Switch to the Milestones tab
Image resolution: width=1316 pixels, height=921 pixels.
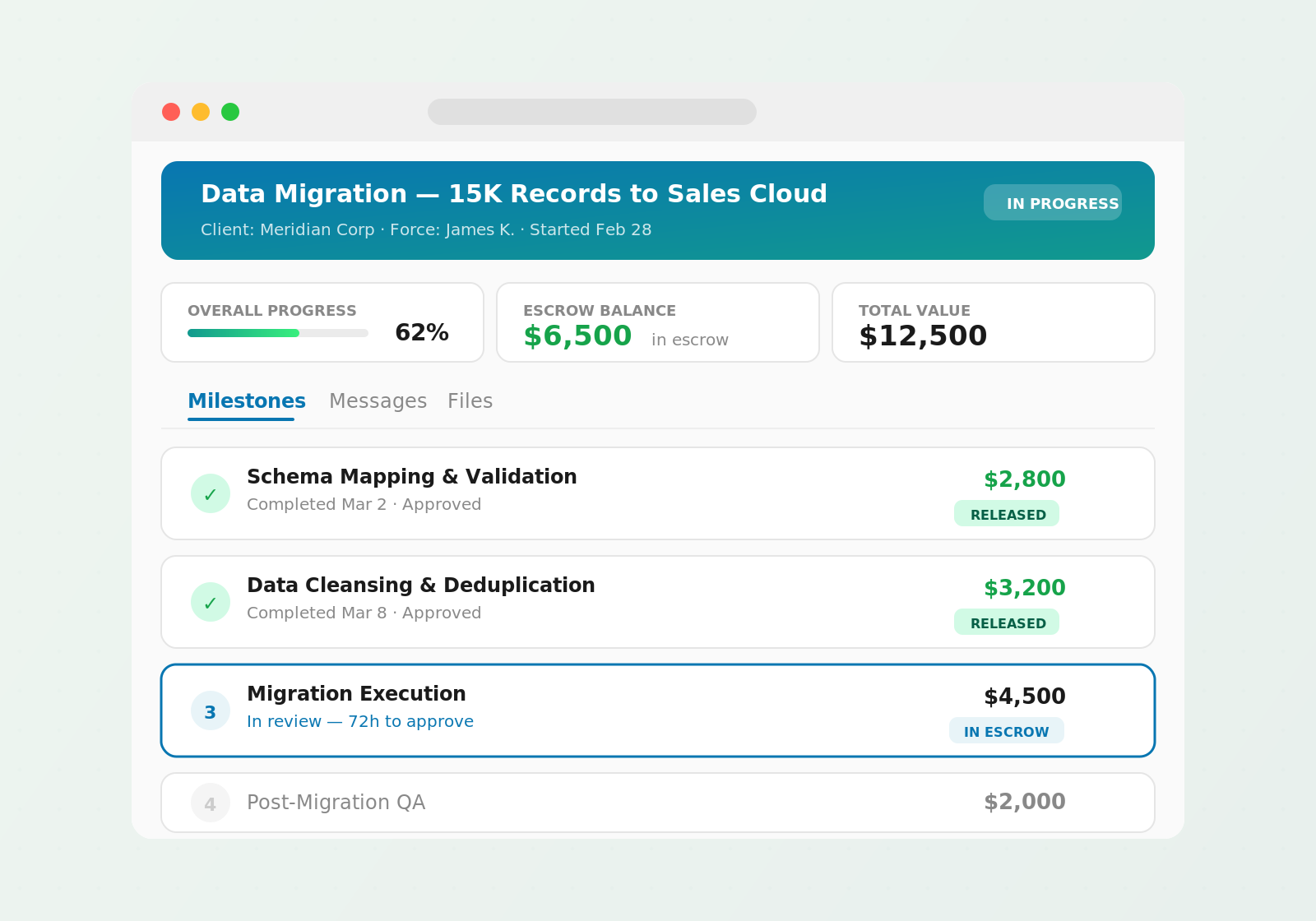click(x=246, y=401)
